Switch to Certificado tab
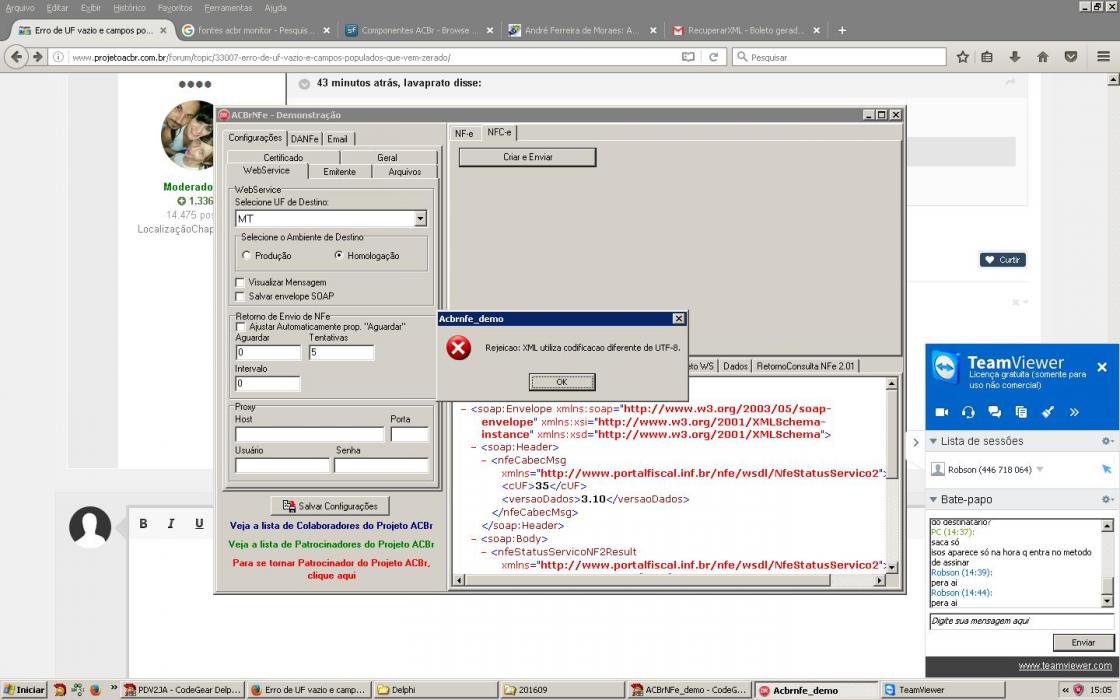This screenshot has width=1120, height=700. (x=284, y=157)
